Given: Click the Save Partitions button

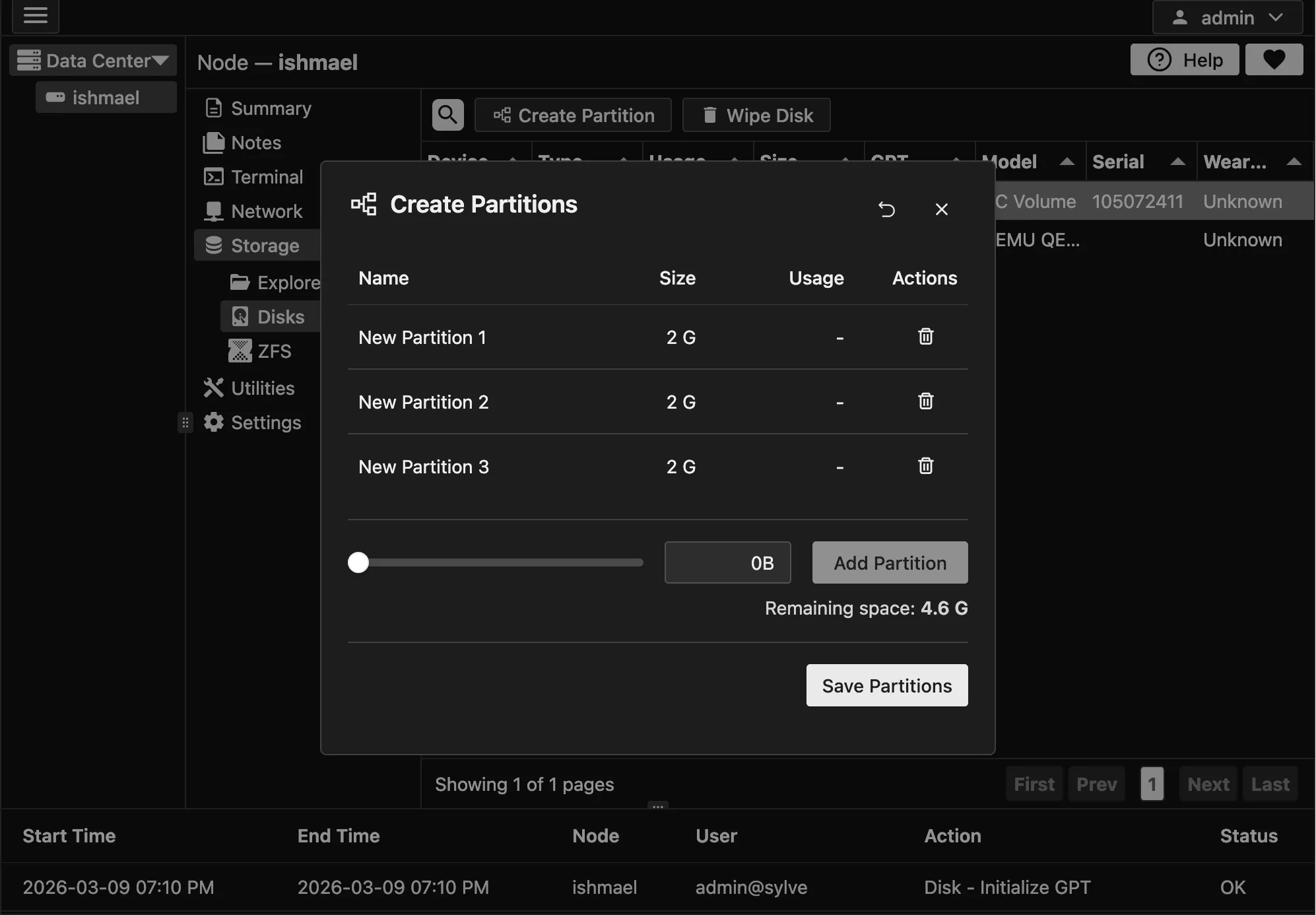Looking at the screenshot, I should (x=886, y=685).
